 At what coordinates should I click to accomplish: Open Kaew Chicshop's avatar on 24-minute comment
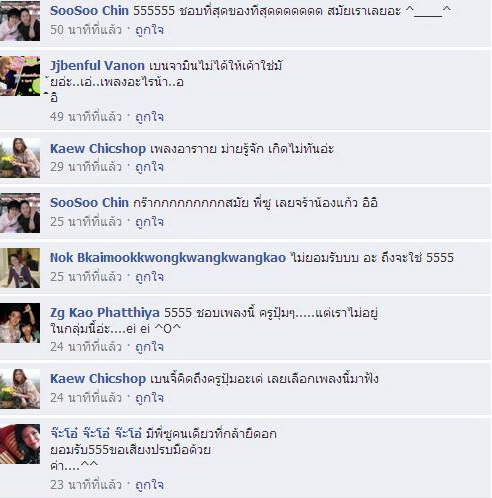click(20, 389)
